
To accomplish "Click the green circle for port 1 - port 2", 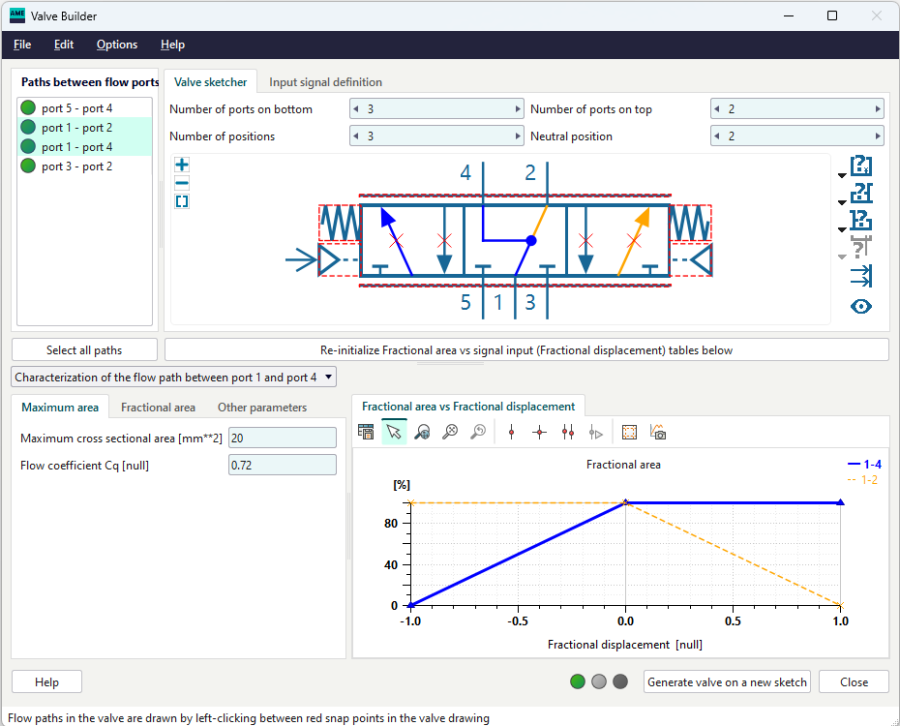I will 28,127.
